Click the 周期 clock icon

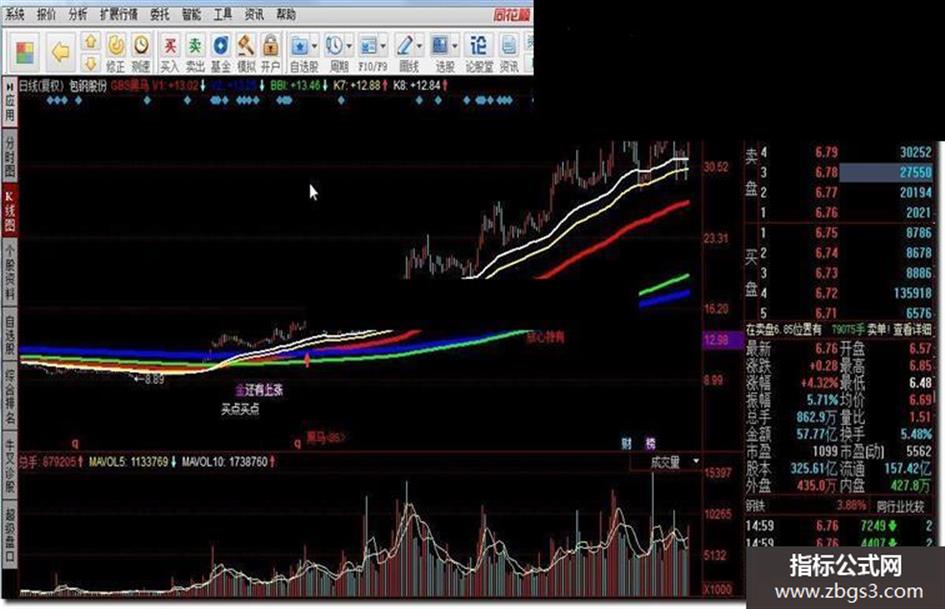[334, 46]
